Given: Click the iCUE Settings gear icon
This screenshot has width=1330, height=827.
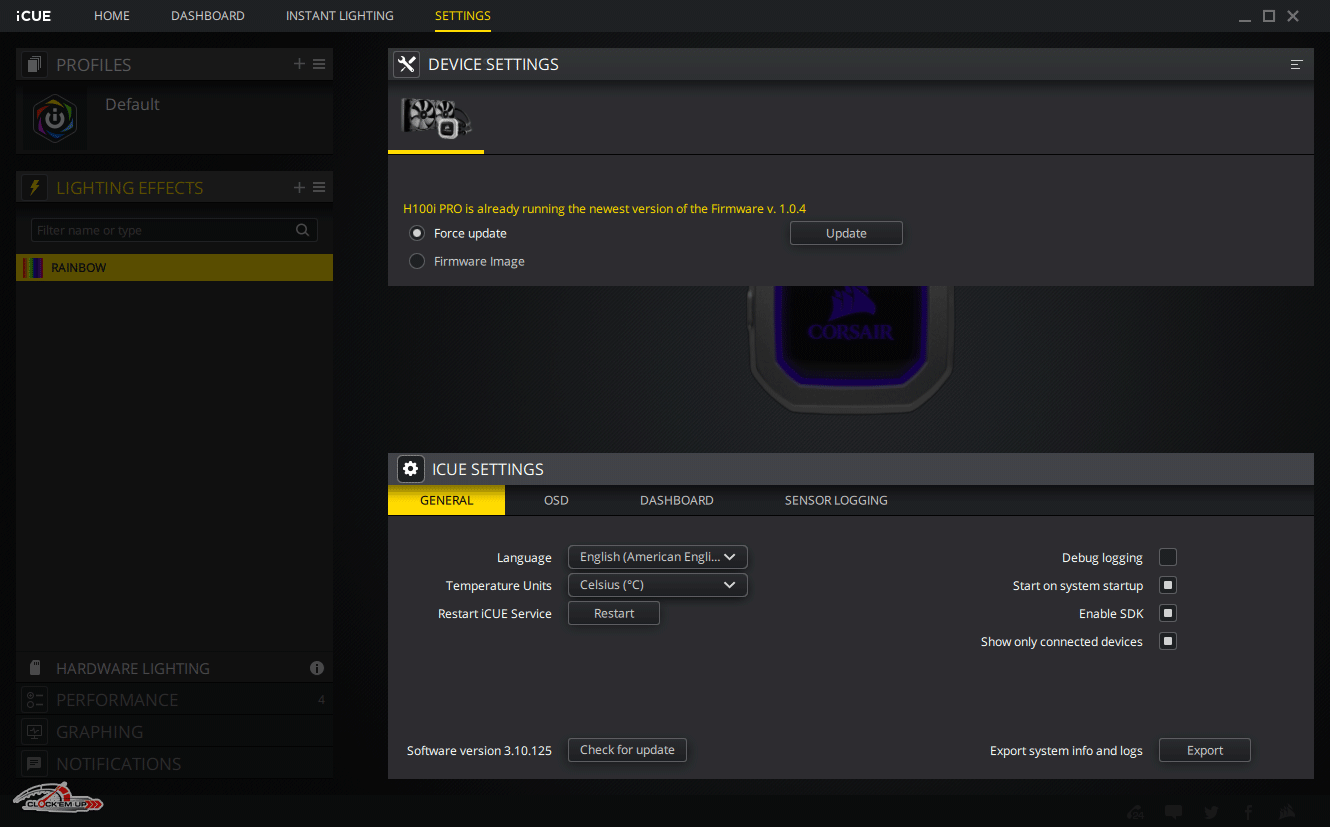Looking at the screenshot, I should 410,469.
